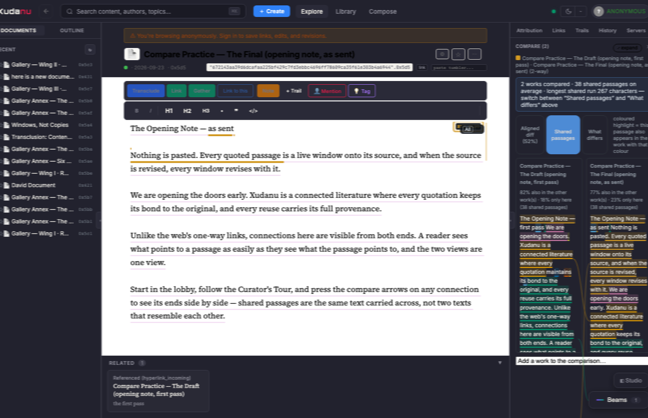Screen dimensions: 648x418
Task: Open the Attribution tab
Action: [x=529, y=31]
